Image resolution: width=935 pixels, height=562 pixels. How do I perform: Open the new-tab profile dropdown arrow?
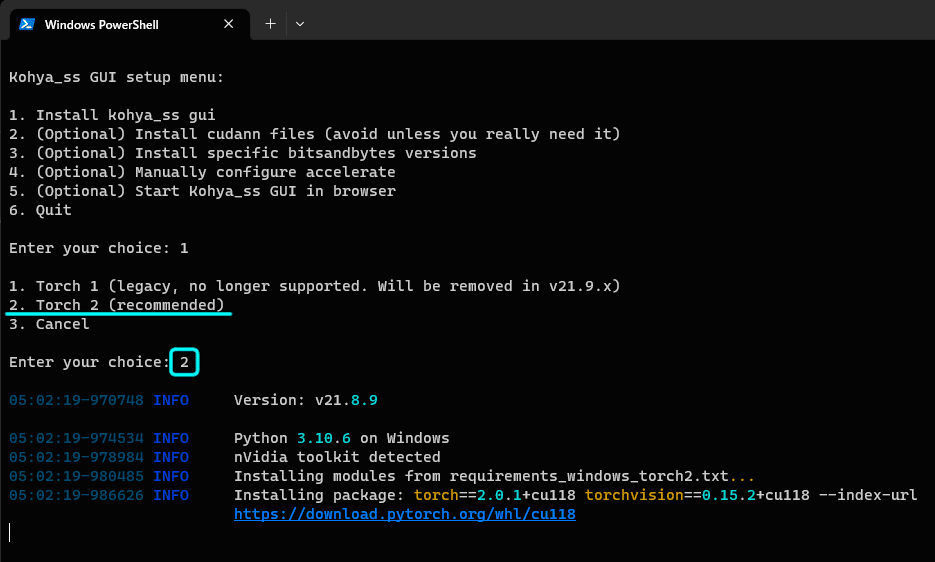coord(300,24)
